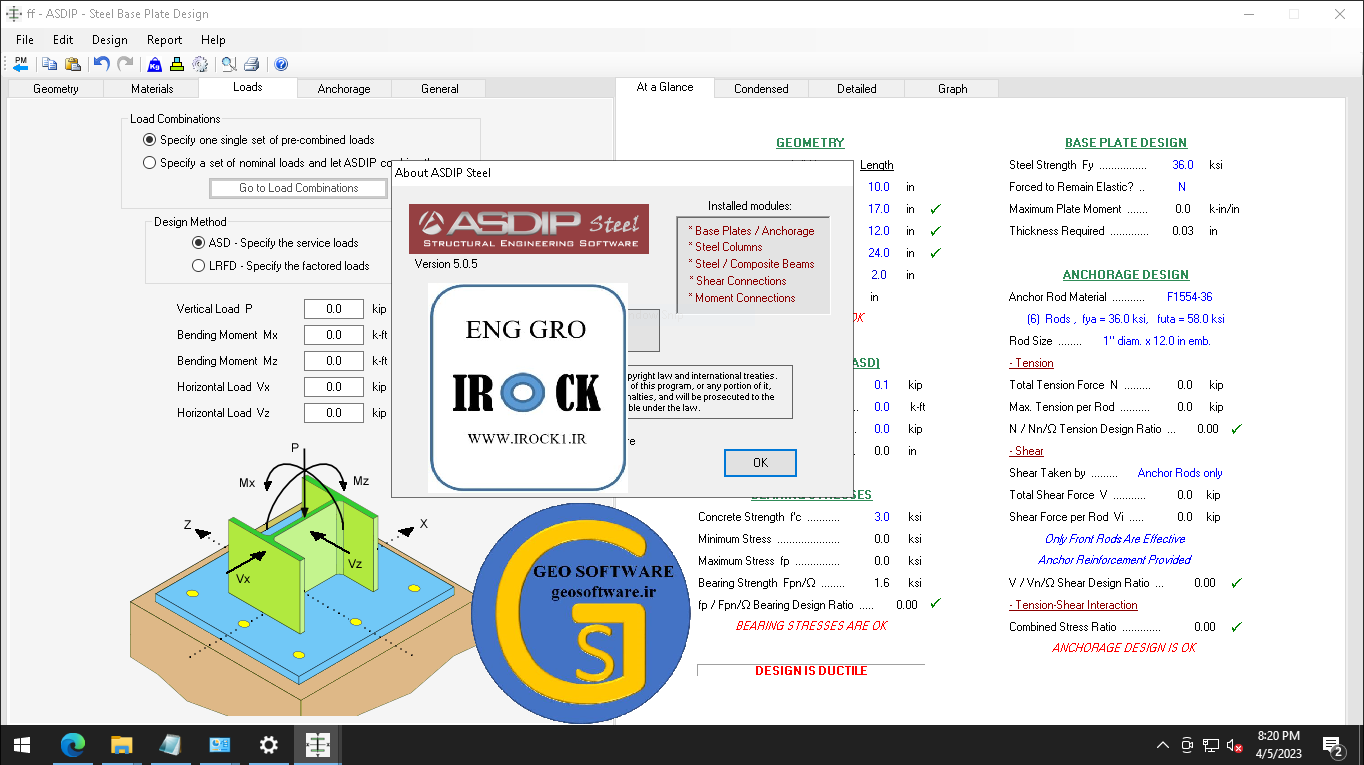The image size is (1364, 765).
Task: Click the Kg units weight icon
Action: (155, 64)
